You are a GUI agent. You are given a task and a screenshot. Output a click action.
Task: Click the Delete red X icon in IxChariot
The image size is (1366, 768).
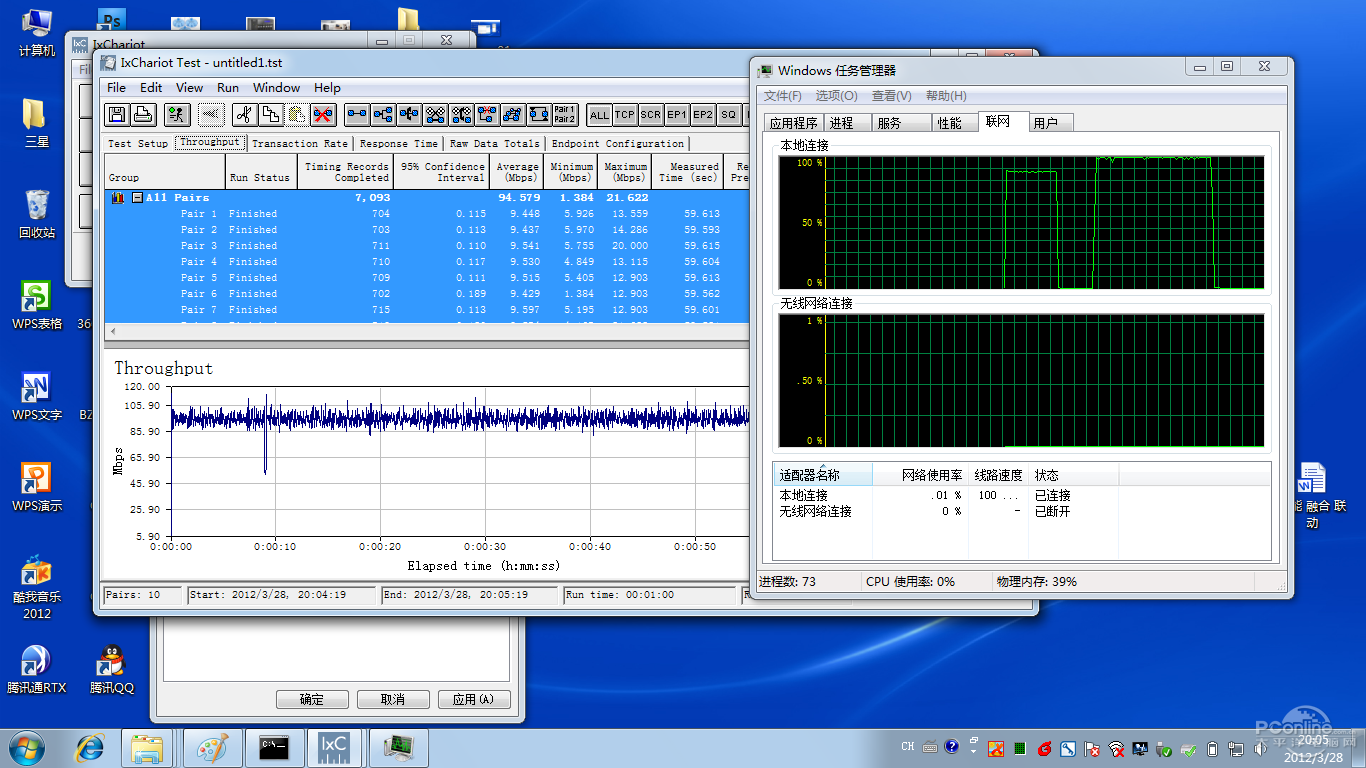[323, 114]
